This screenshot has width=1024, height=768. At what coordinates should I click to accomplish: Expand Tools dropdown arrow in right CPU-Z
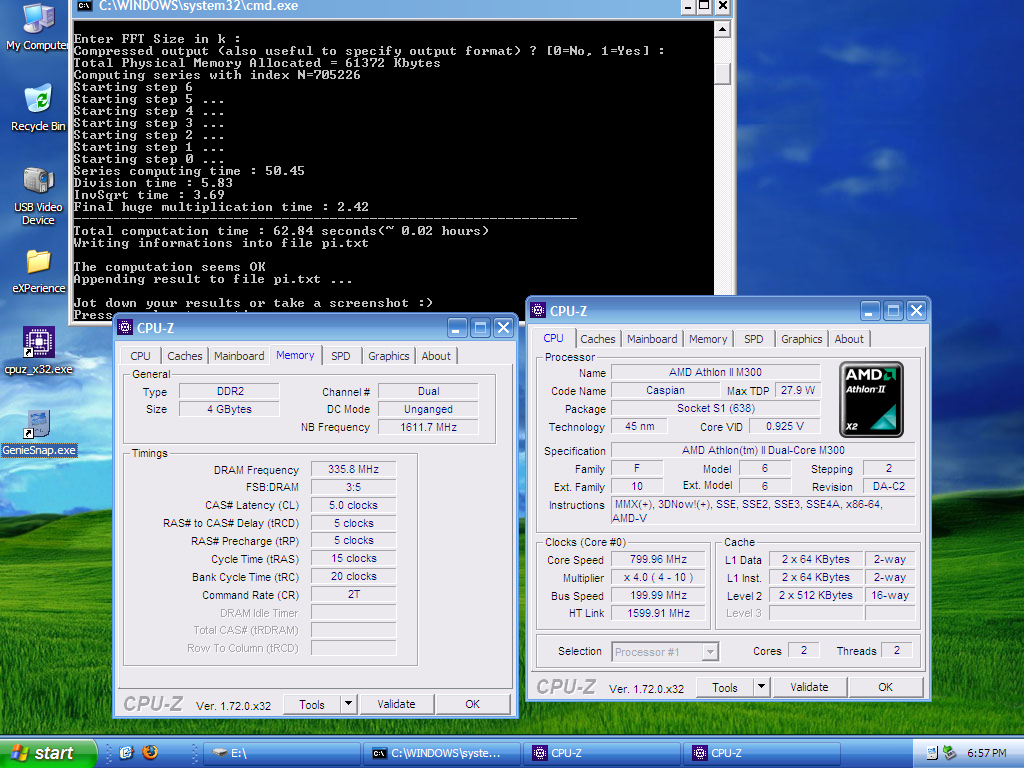(761, 687)
